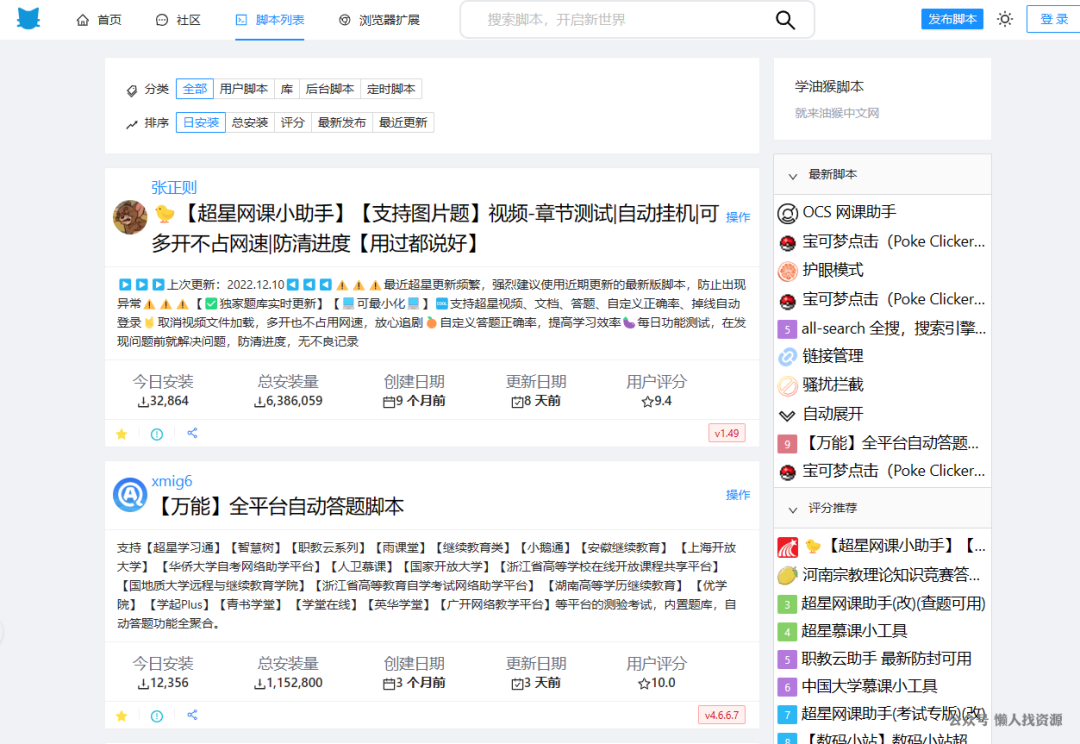
Task: Select the 脚本列表 navigation tab
Action: point(269,20)
